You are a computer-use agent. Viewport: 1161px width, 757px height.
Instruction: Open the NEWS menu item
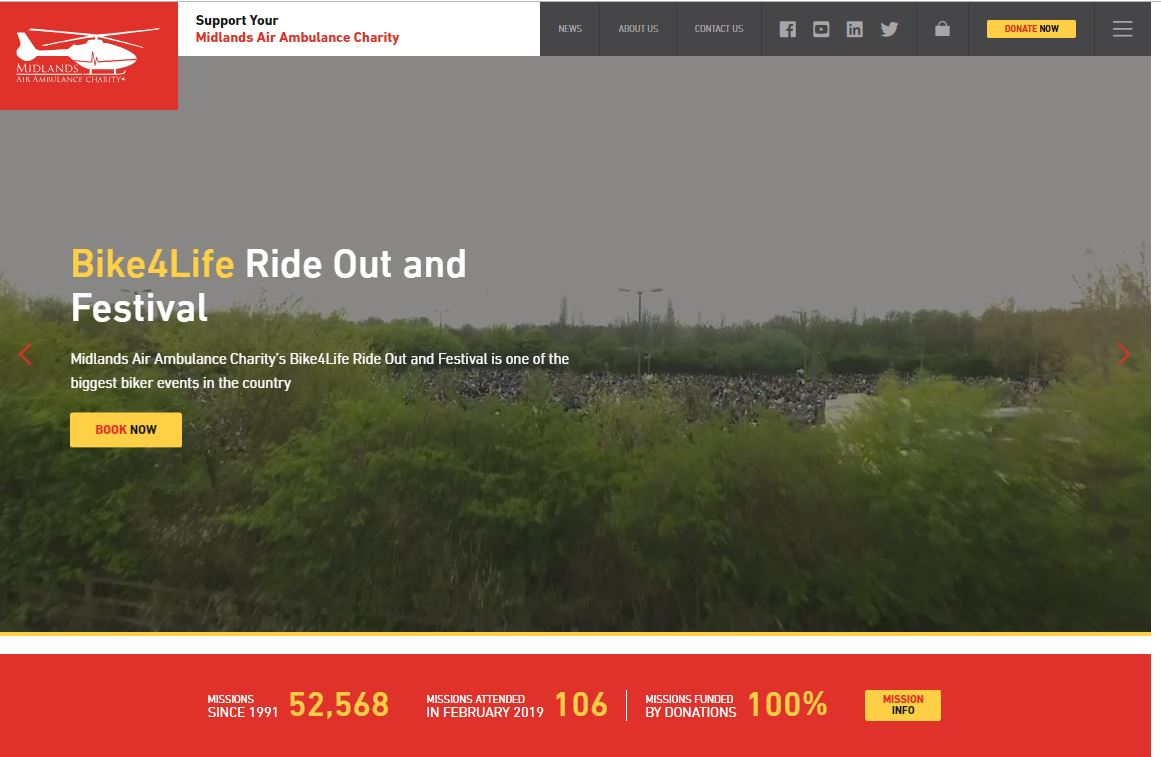pyautogui.click(x=569, y=28)
